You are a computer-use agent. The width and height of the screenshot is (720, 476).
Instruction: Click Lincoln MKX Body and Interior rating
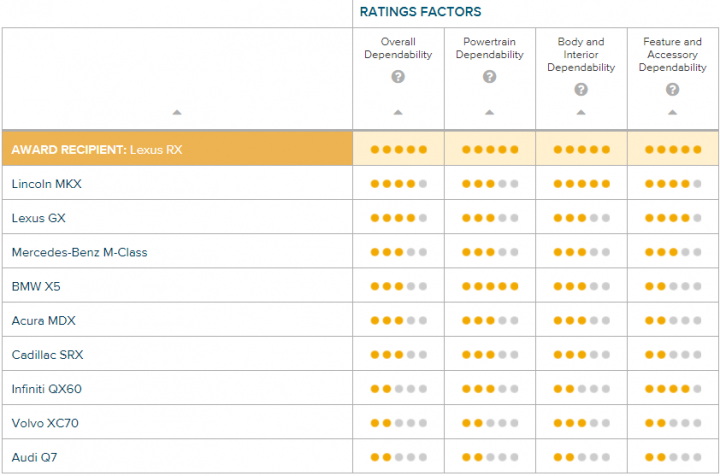581,184
